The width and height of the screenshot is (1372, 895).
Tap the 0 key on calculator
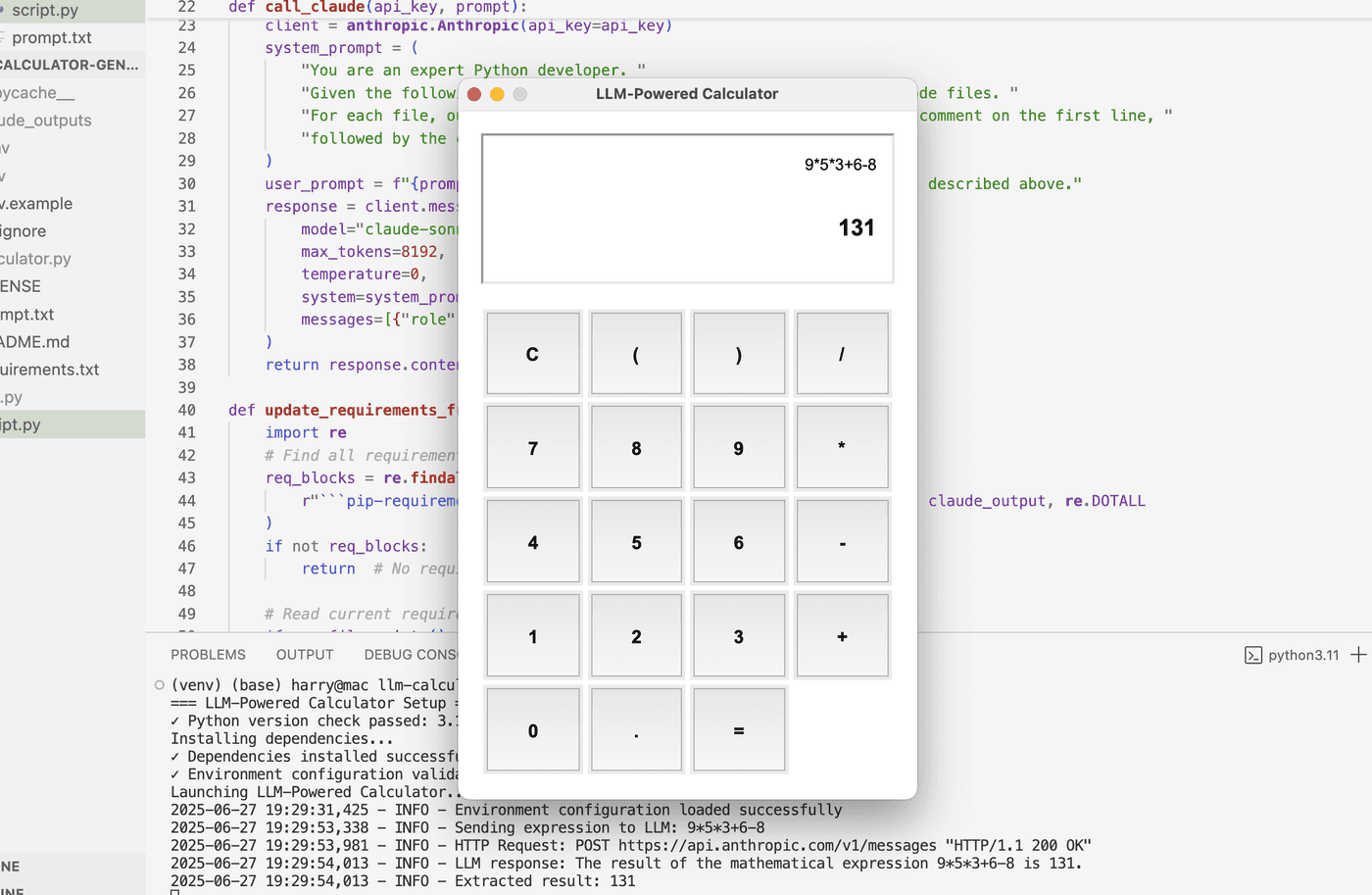point(533,730)
